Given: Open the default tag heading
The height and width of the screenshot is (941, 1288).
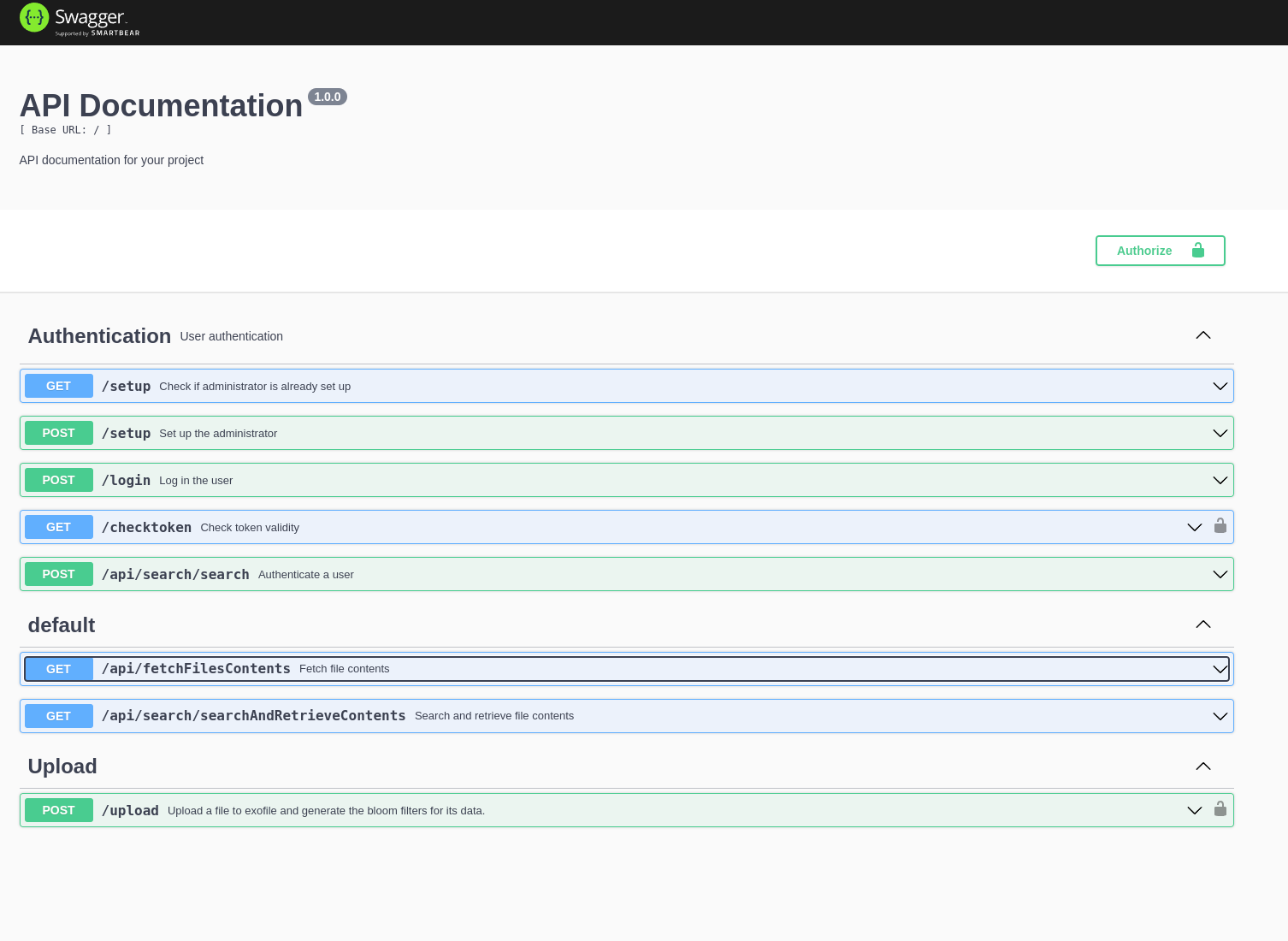Looking at the screenshot, I should (x=62, y=625).
